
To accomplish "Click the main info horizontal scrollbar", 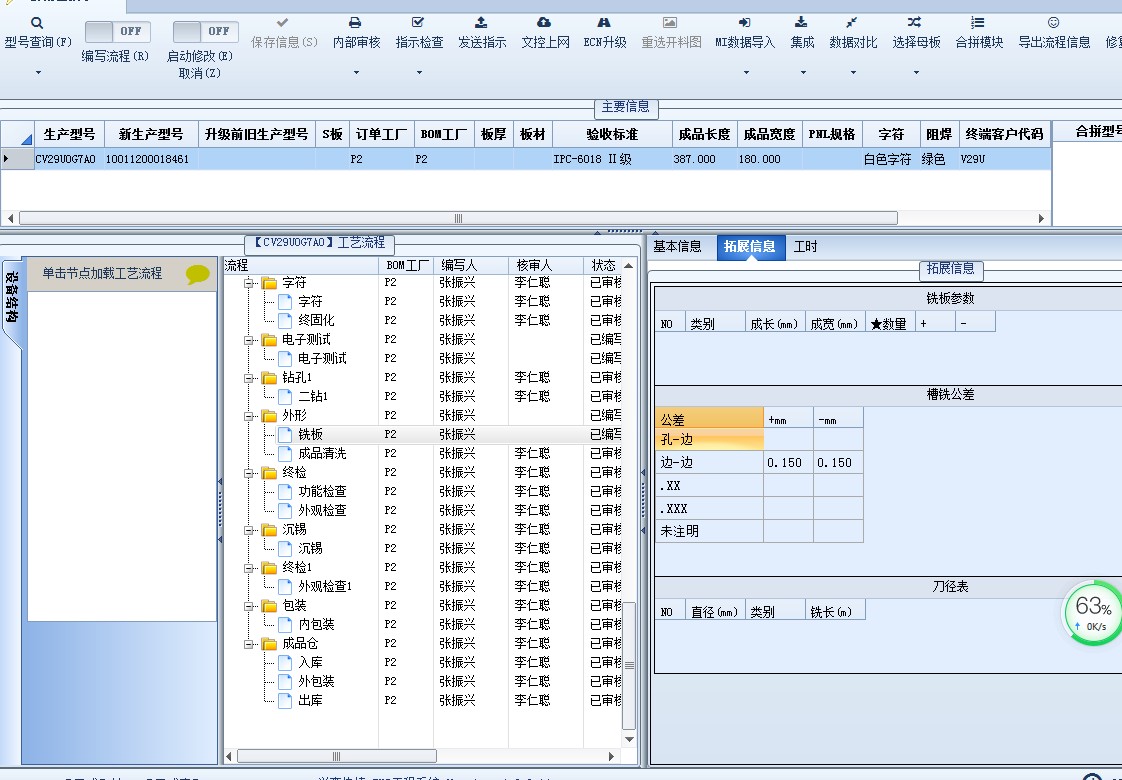I will (458, 218).
